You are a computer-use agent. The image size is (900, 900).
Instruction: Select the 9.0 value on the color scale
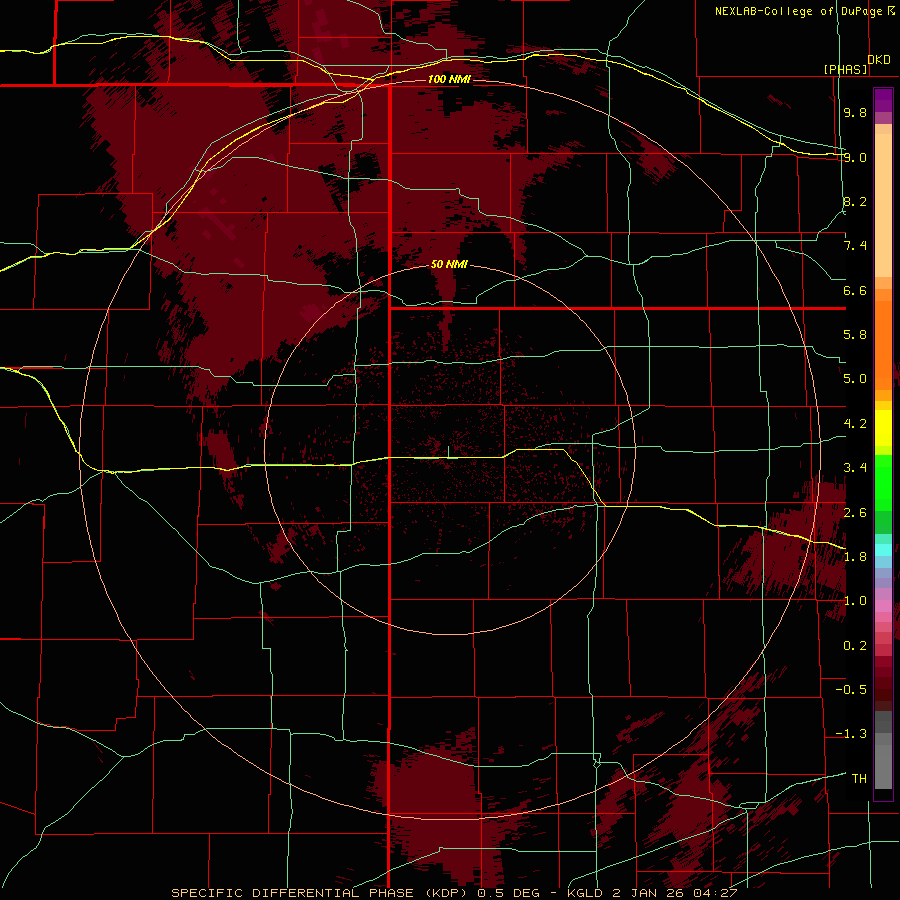855,157
